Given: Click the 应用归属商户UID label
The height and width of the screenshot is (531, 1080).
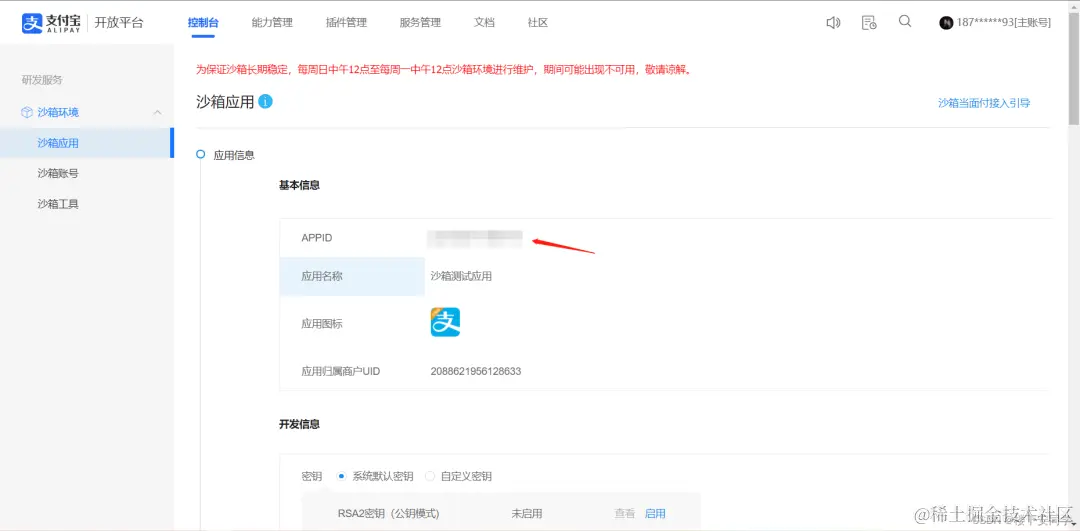Looking at the screenshot, I should 340,371.
